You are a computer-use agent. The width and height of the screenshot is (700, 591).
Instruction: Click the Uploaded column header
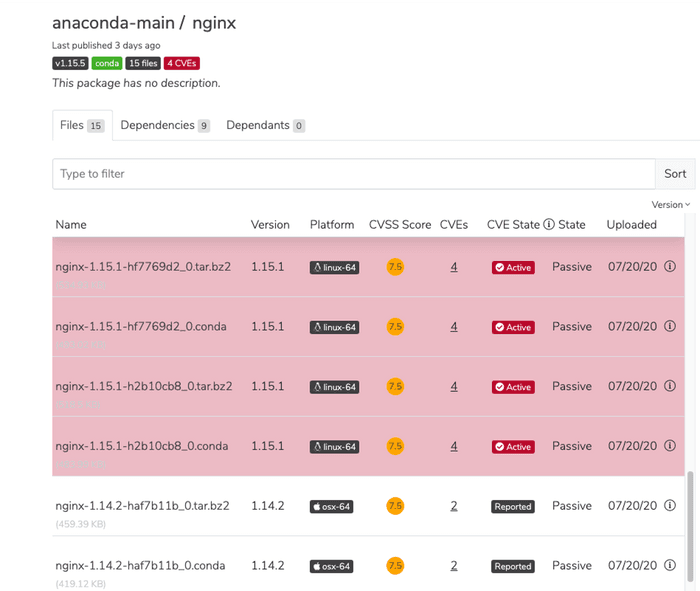click(x=631, y=225)
